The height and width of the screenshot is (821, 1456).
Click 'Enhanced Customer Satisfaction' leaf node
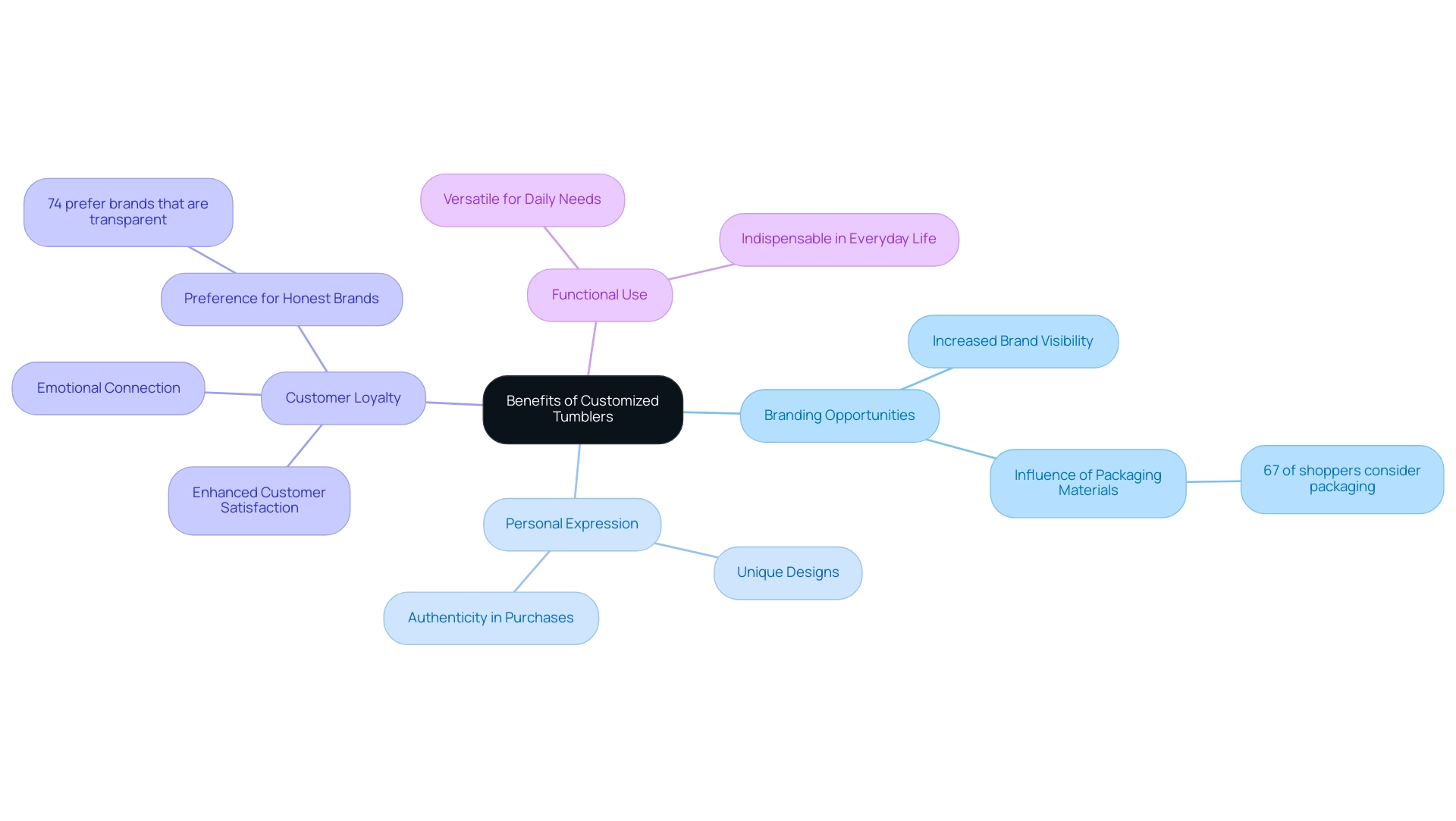pos(262,499)
